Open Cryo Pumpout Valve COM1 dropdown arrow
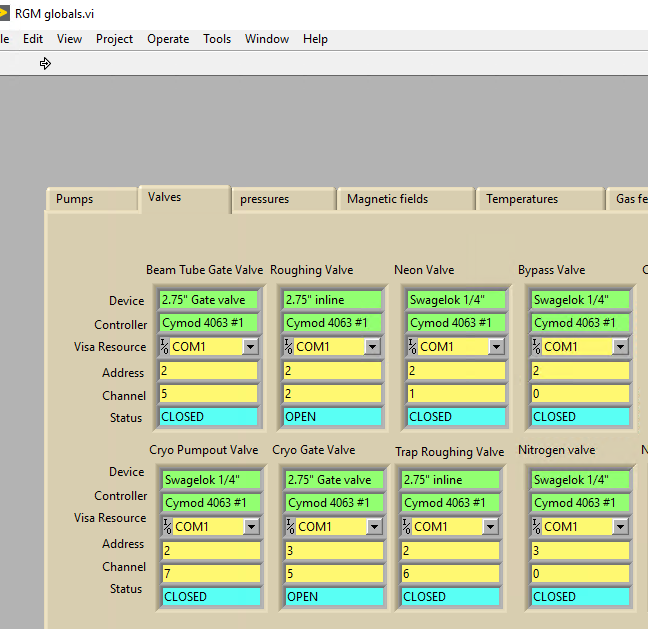The image size is (648, 629). coord(253,527)
